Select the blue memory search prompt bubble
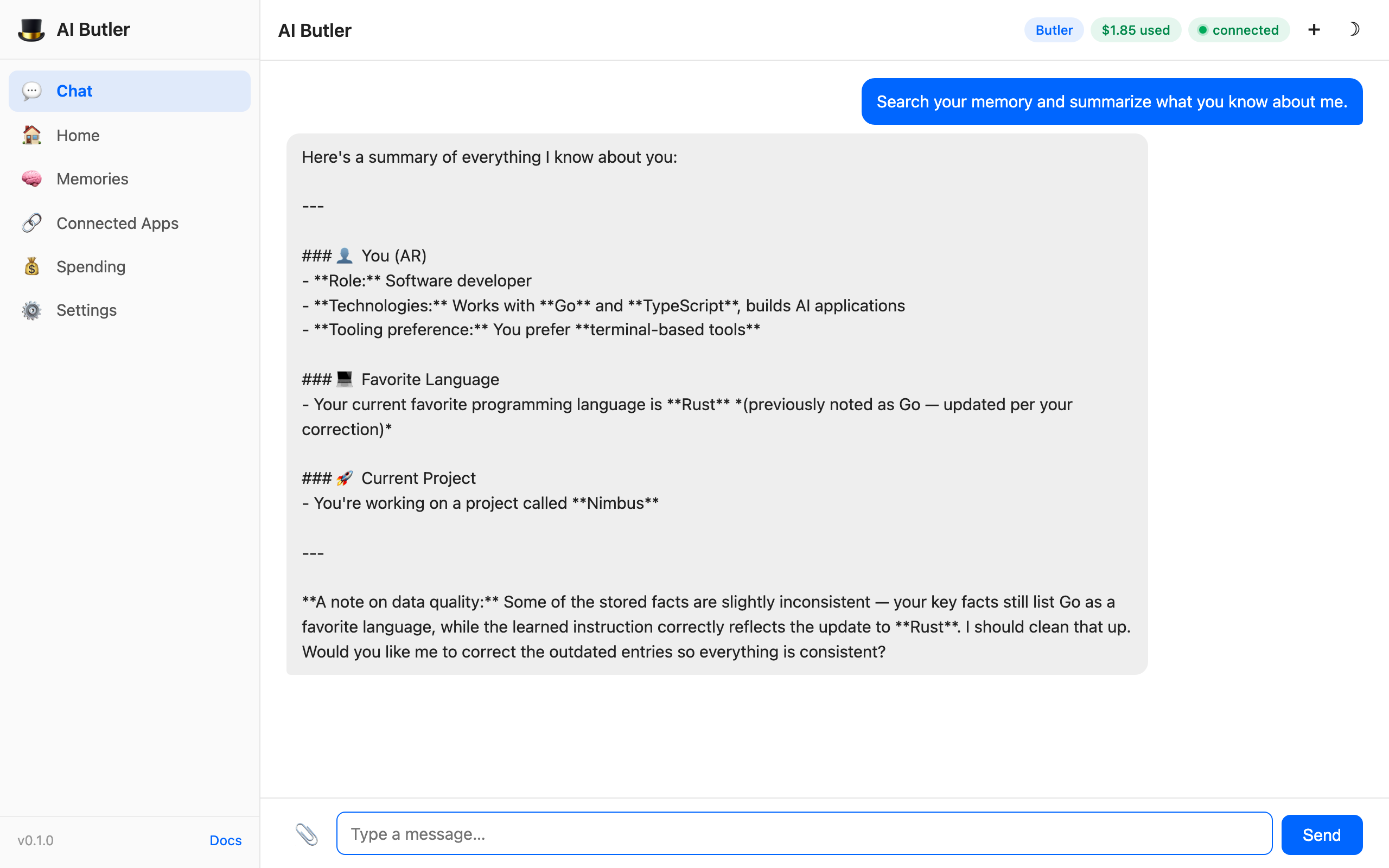Viewport: 1389px width, 868px height. pyautogui.click(x=1111, y=101)
